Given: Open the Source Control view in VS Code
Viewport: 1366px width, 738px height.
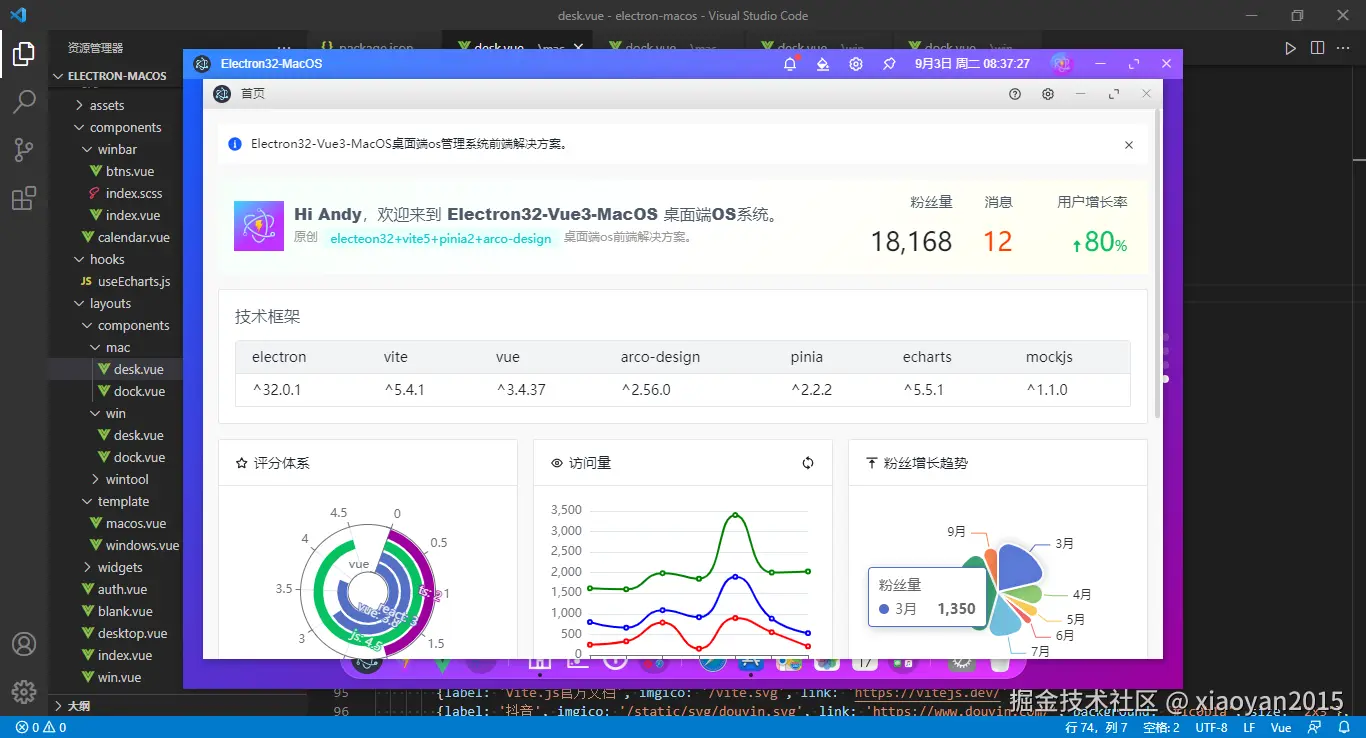Looking at the screenshot, I should [24, 150].
